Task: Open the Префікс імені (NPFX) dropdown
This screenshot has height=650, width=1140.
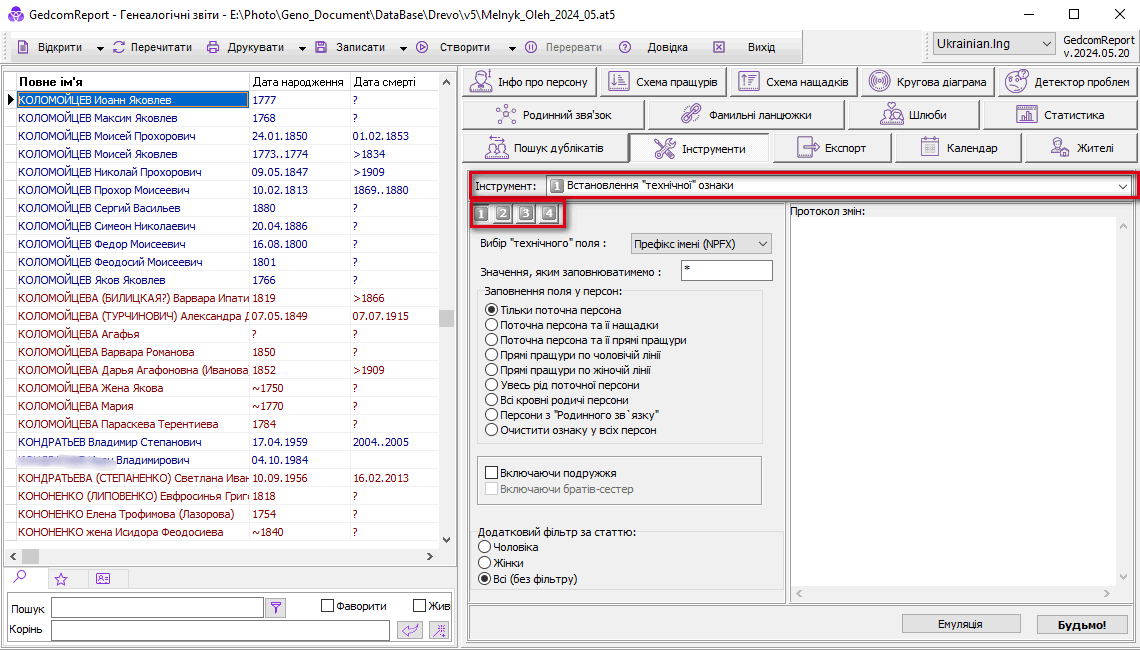Action: 701,244
